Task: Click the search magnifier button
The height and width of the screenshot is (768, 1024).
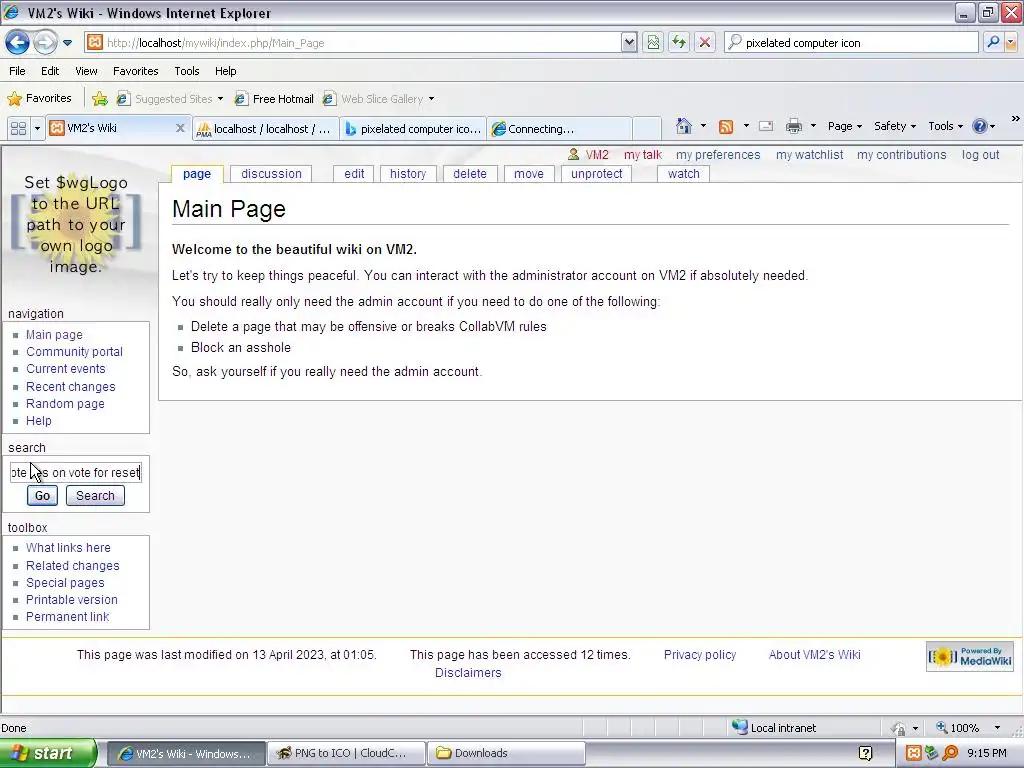Action: (993, 43)
